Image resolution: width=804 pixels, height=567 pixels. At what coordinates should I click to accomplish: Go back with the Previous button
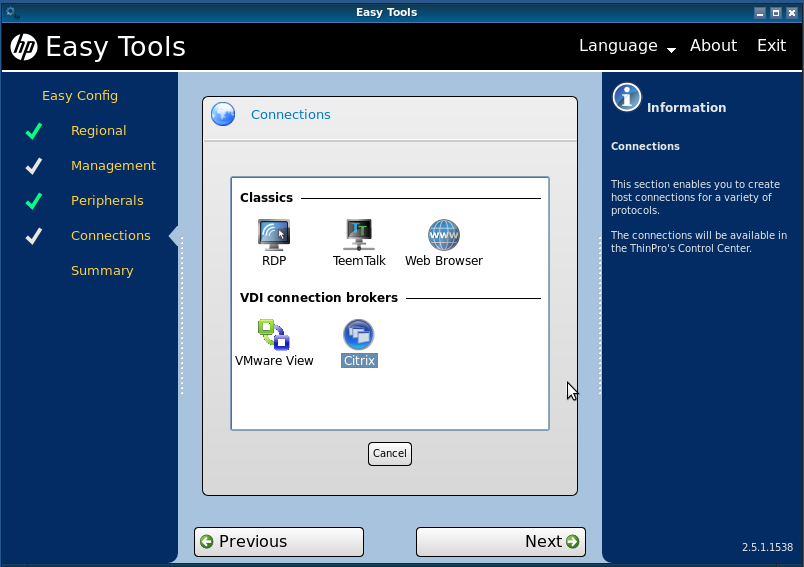click(279, 541)
